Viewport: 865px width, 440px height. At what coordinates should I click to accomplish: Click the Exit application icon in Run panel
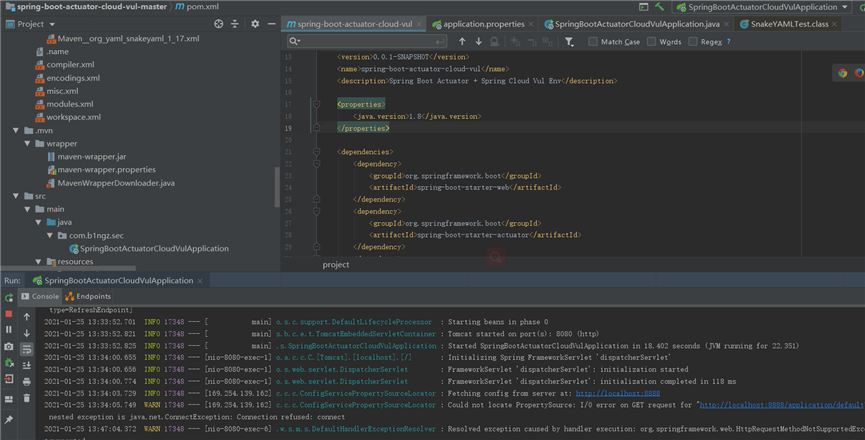(9, 379)
